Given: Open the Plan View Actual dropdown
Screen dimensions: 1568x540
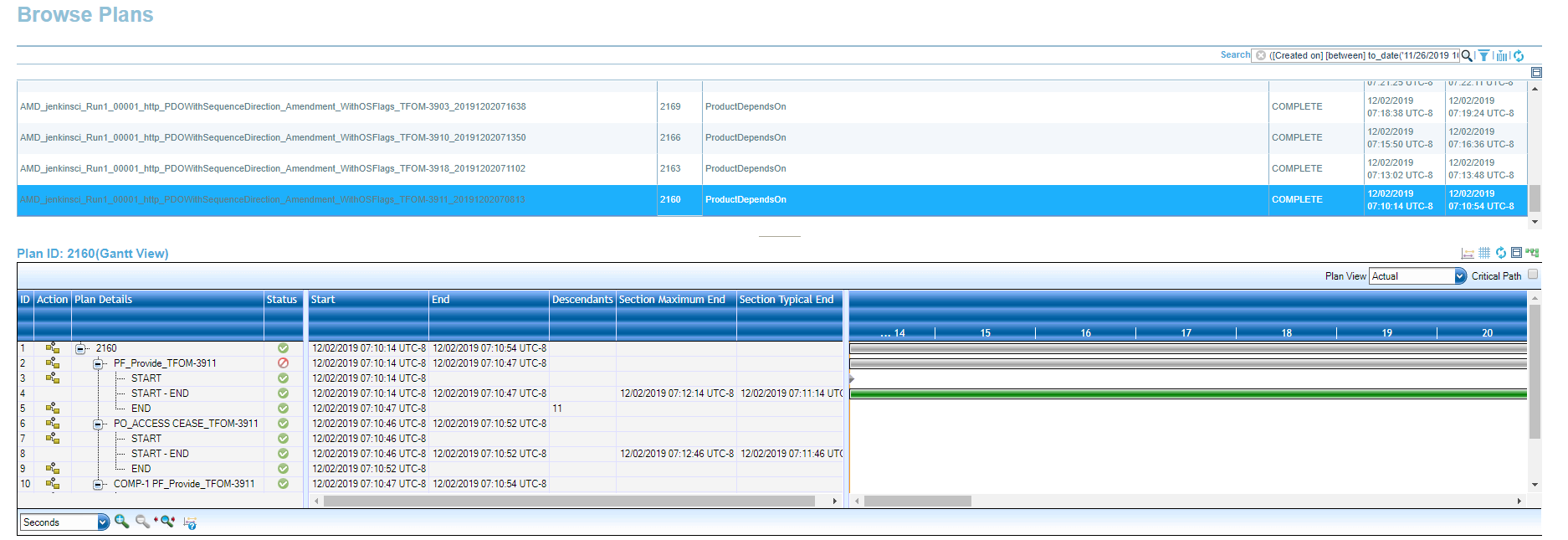Looking at the screenshot, I should pos(1417,276).
